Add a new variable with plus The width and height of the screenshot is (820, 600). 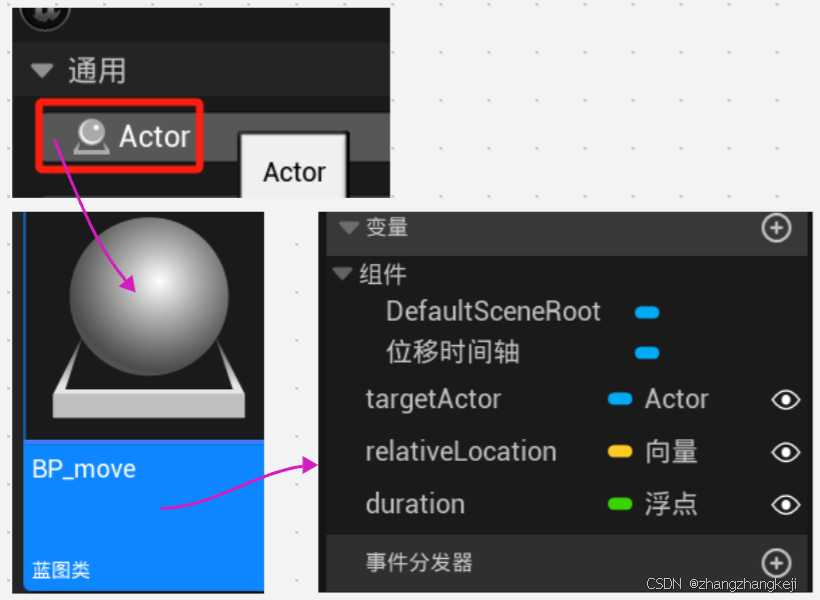tap(776, 228)
